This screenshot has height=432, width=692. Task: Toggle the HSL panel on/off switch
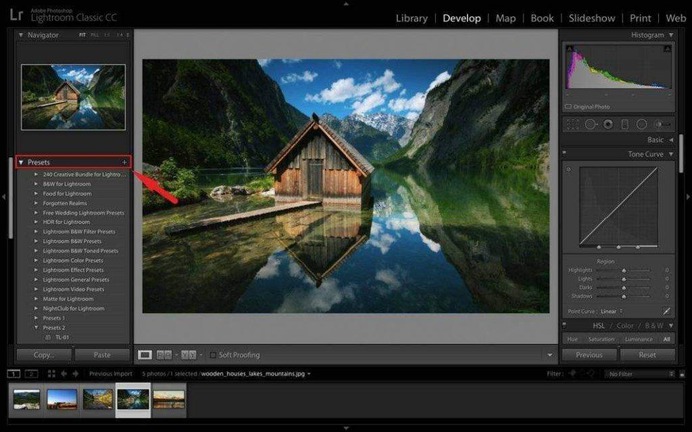click(564, 325)
